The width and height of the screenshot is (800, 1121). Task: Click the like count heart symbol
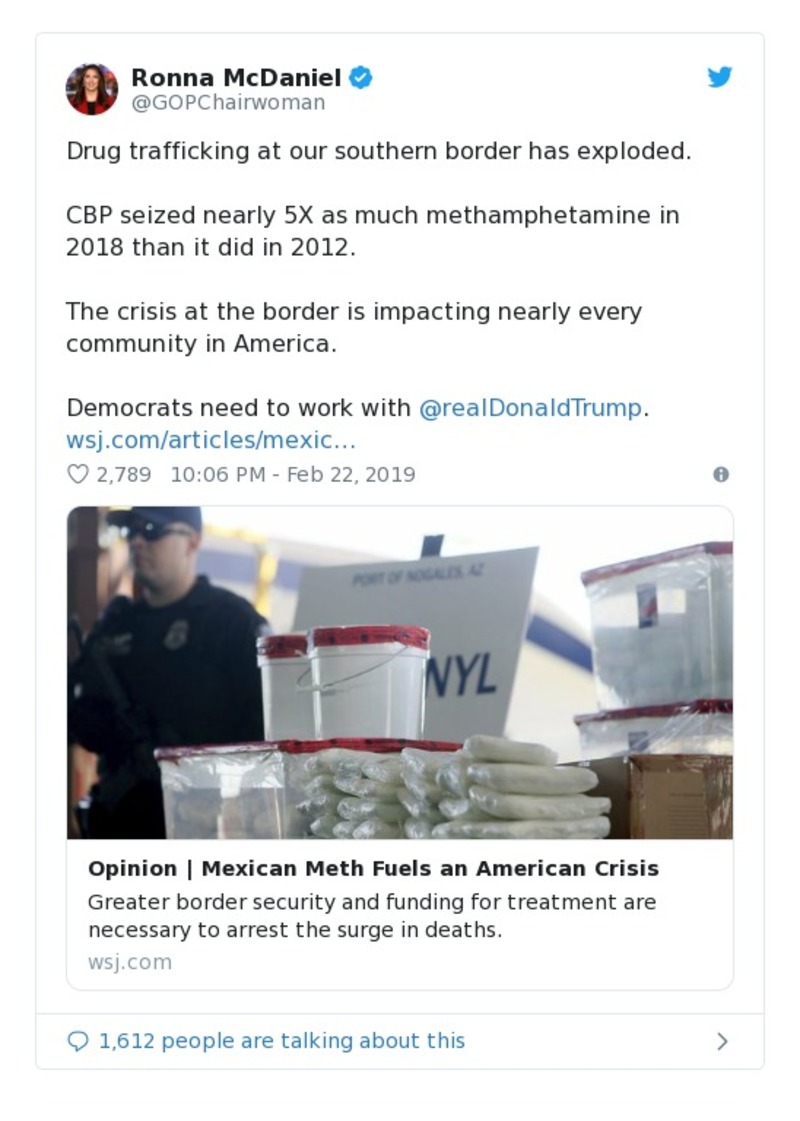77,474
